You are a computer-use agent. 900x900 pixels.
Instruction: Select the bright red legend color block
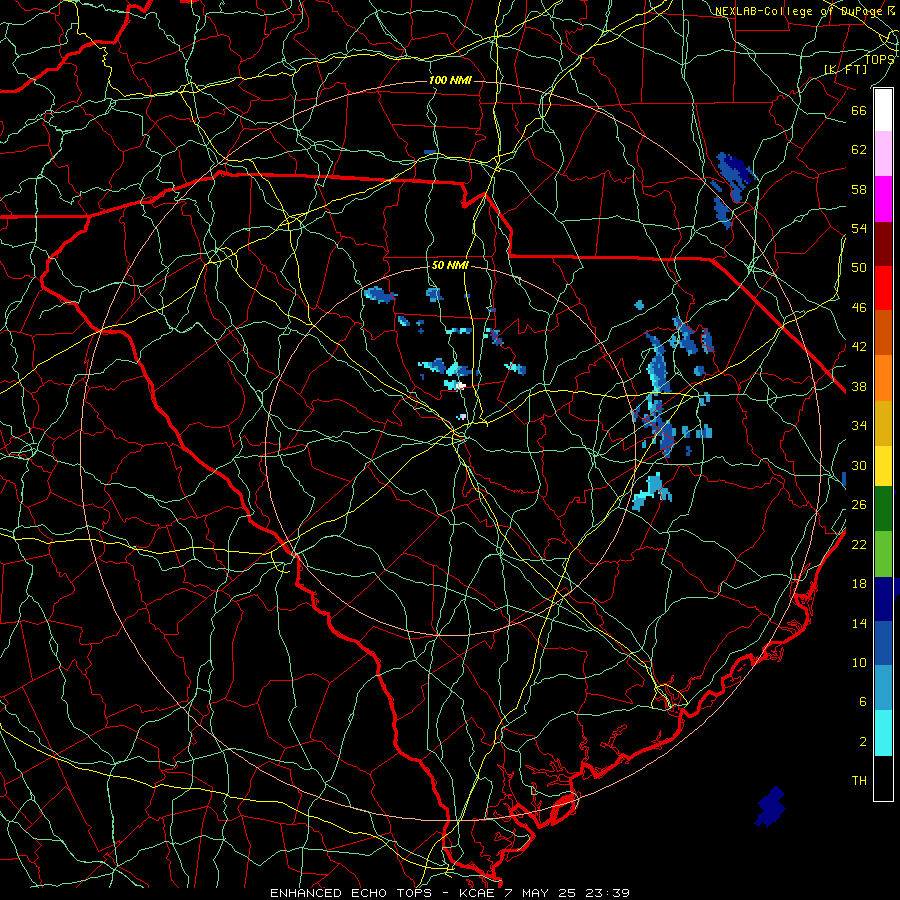[883, 288]
